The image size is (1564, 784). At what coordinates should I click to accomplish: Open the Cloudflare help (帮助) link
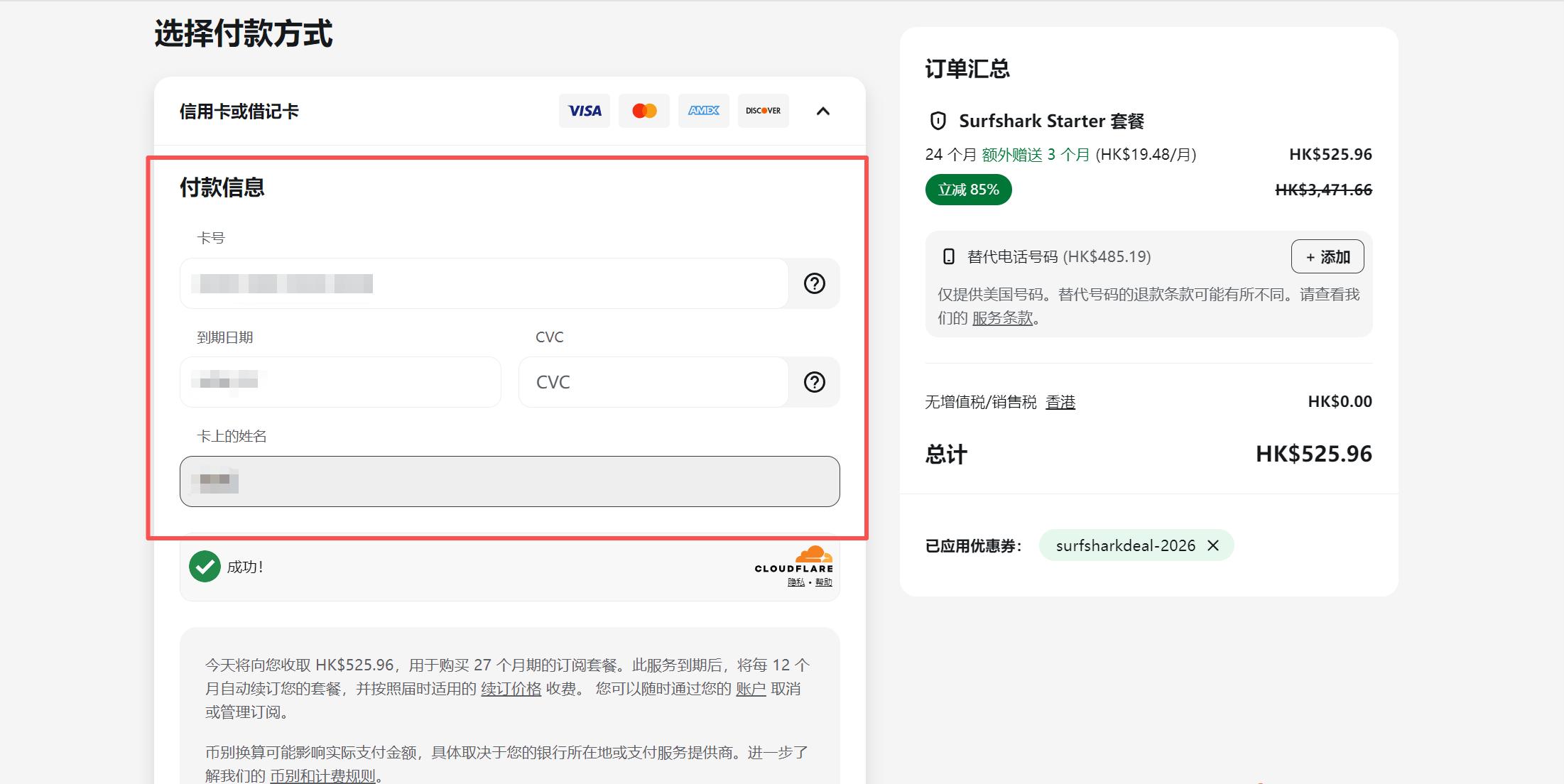point(824,582)
